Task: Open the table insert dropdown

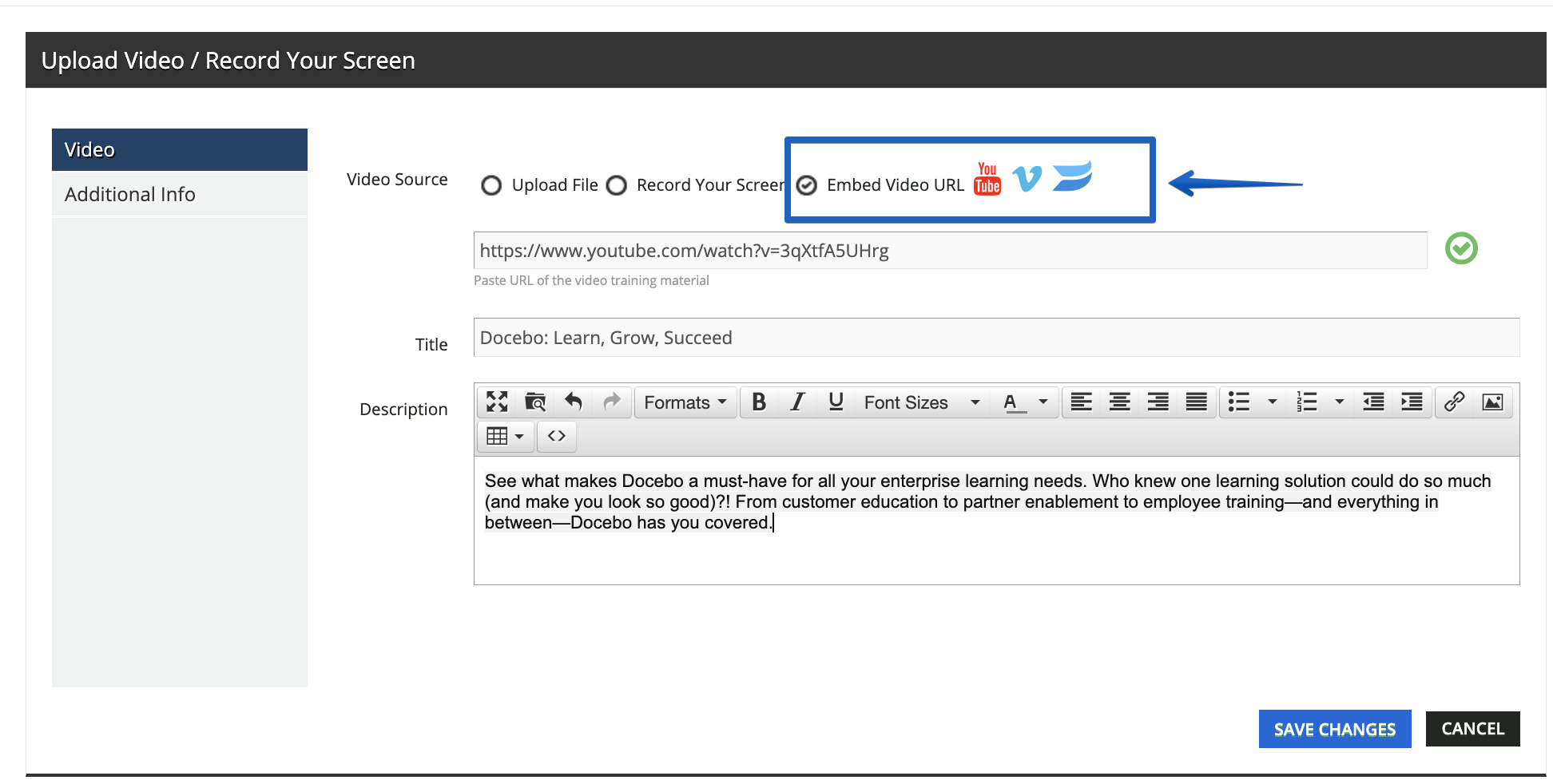Action: point(505,436)
